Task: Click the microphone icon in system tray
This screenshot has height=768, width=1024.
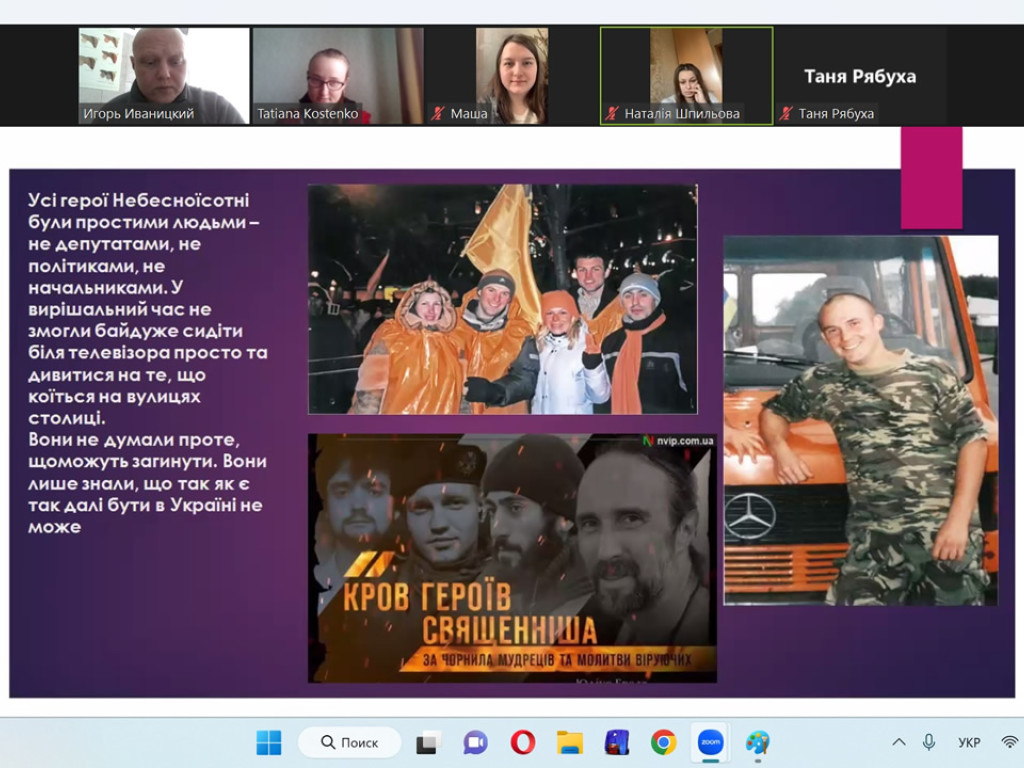Action: coord(929,742)
